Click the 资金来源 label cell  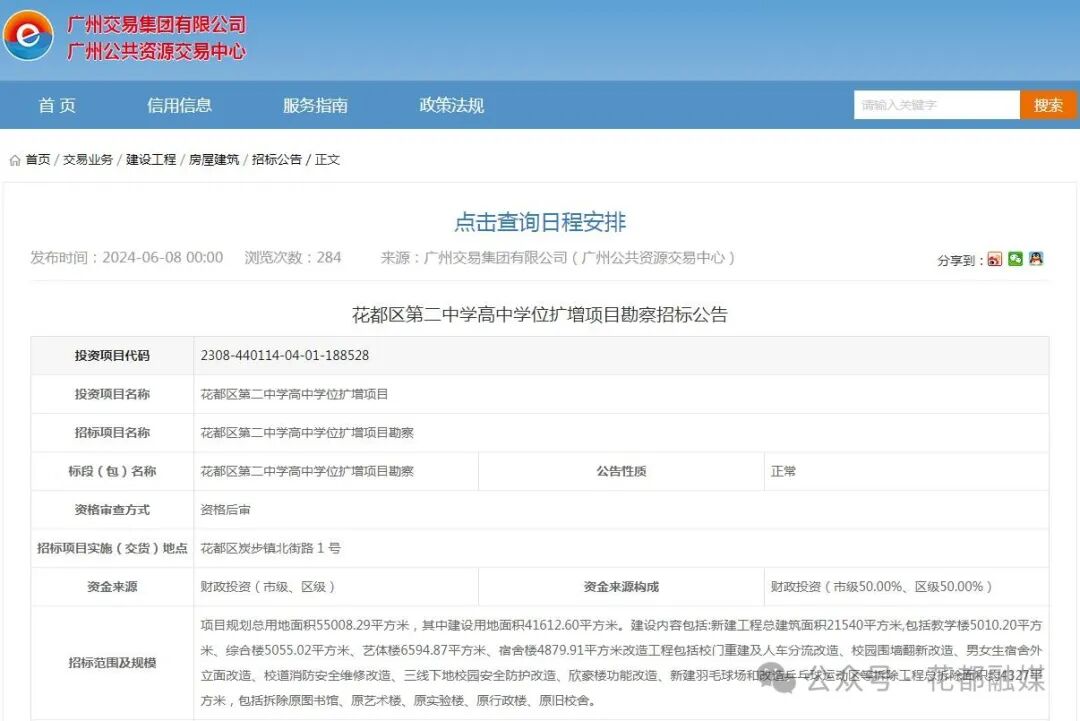pos(112,587)
